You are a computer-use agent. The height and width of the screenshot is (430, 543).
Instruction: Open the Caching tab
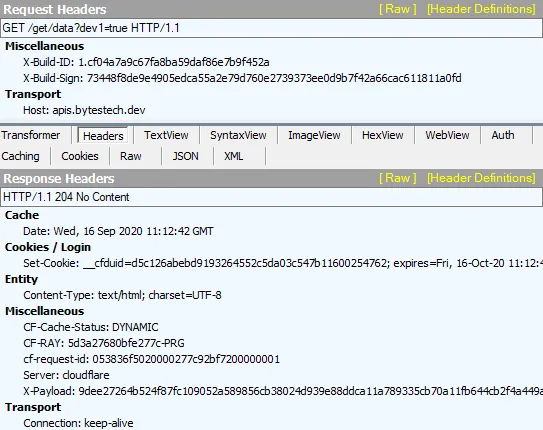[20, 156]
